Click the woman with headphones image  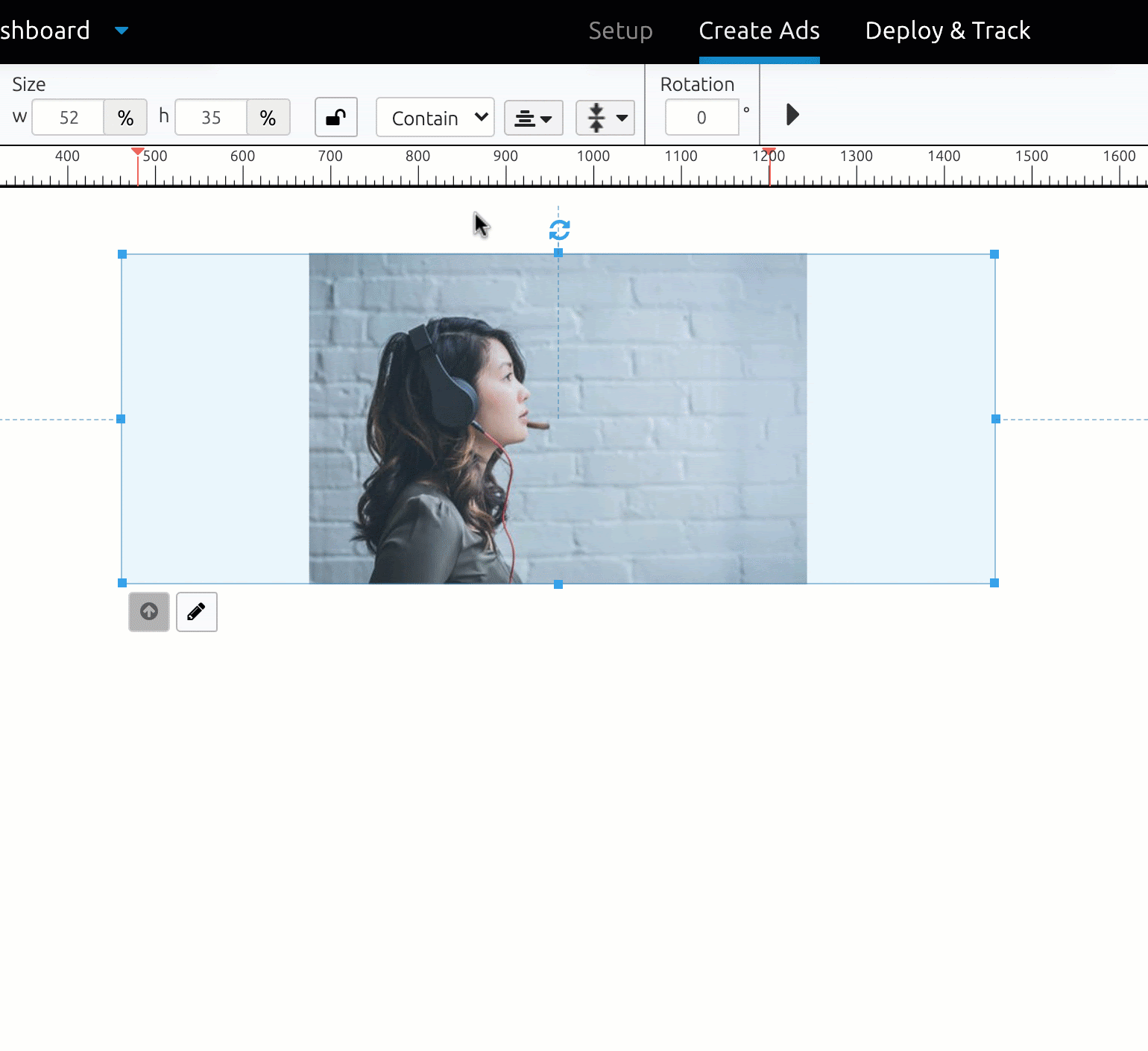coord(558,418)
